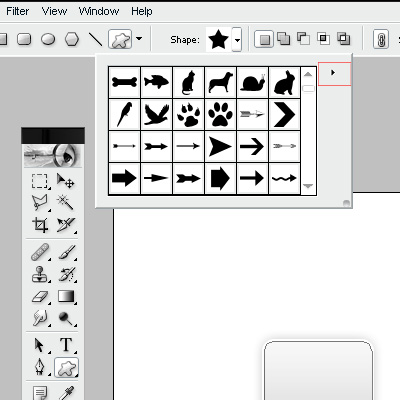Select Custom Shape tool in toolbox
Image resolution: width=400 pixels, height=400 pixels.
click(66, 368)
